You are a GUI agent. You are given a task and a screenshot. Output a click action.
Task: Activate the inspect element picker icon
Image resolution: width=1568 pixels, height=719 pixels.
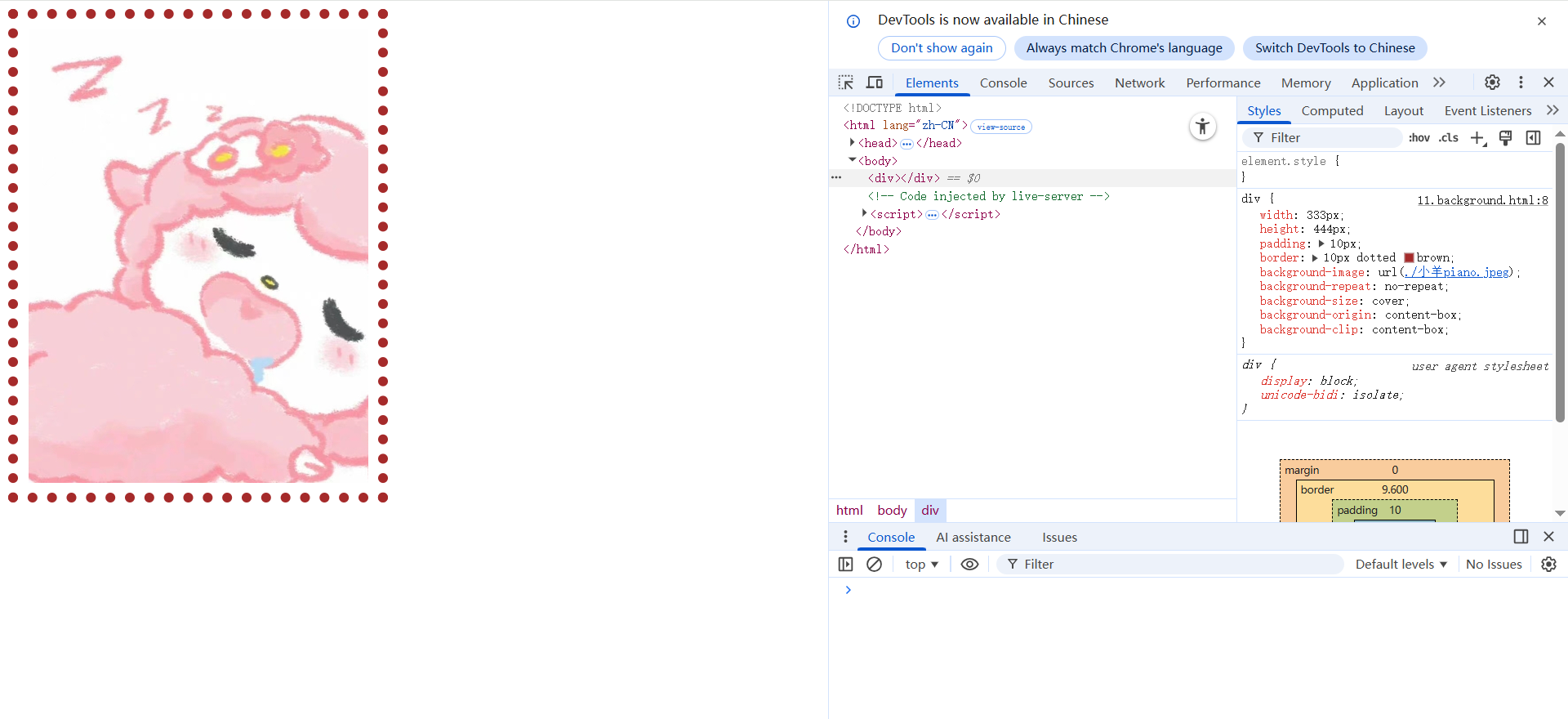pos(846,83)
